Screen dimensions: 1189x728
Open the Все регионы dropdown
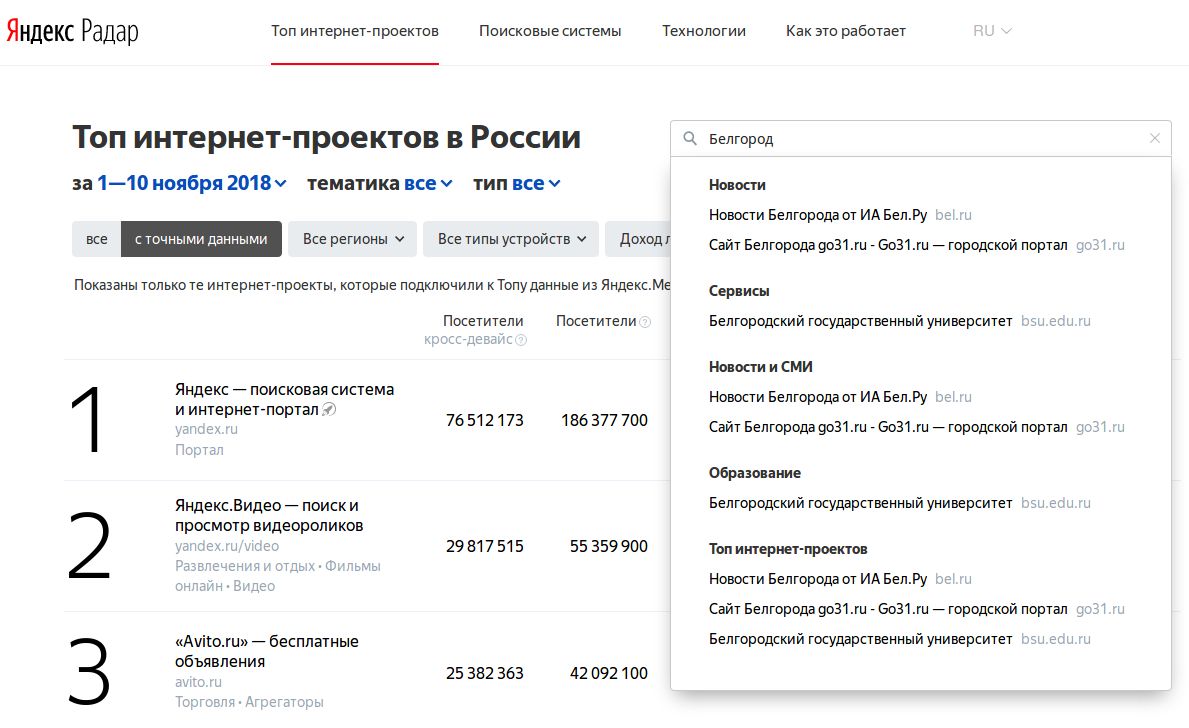pyautogui.click(x=353, y=239)
